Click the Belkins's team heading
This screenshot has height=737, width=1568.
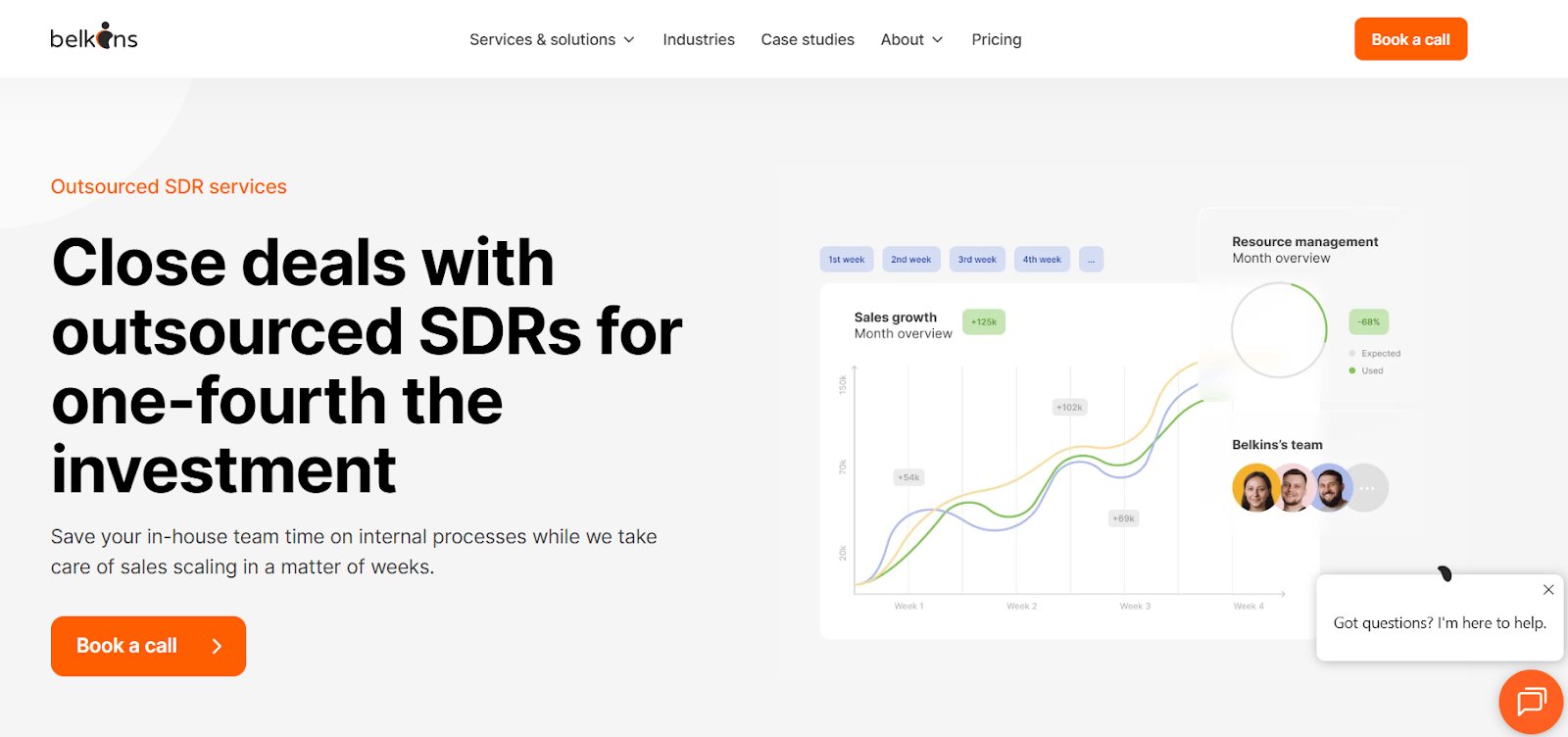pyautogui.click(x=1277, y=444)
